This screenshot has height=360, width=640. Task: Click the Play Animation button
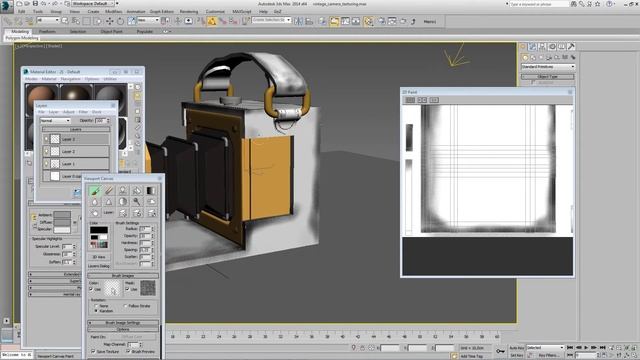(x=586, y=348)
